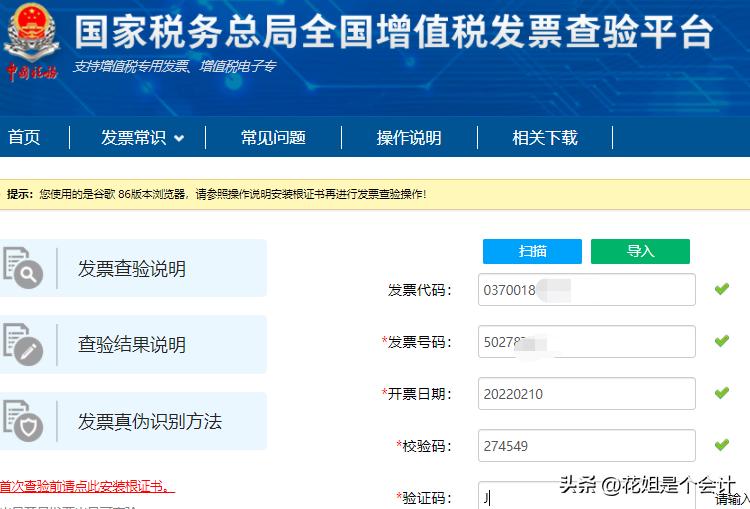Click the document shield icon for 发票真伪识别方法
Screen dimensions: 750x509
tap(22, 420)
